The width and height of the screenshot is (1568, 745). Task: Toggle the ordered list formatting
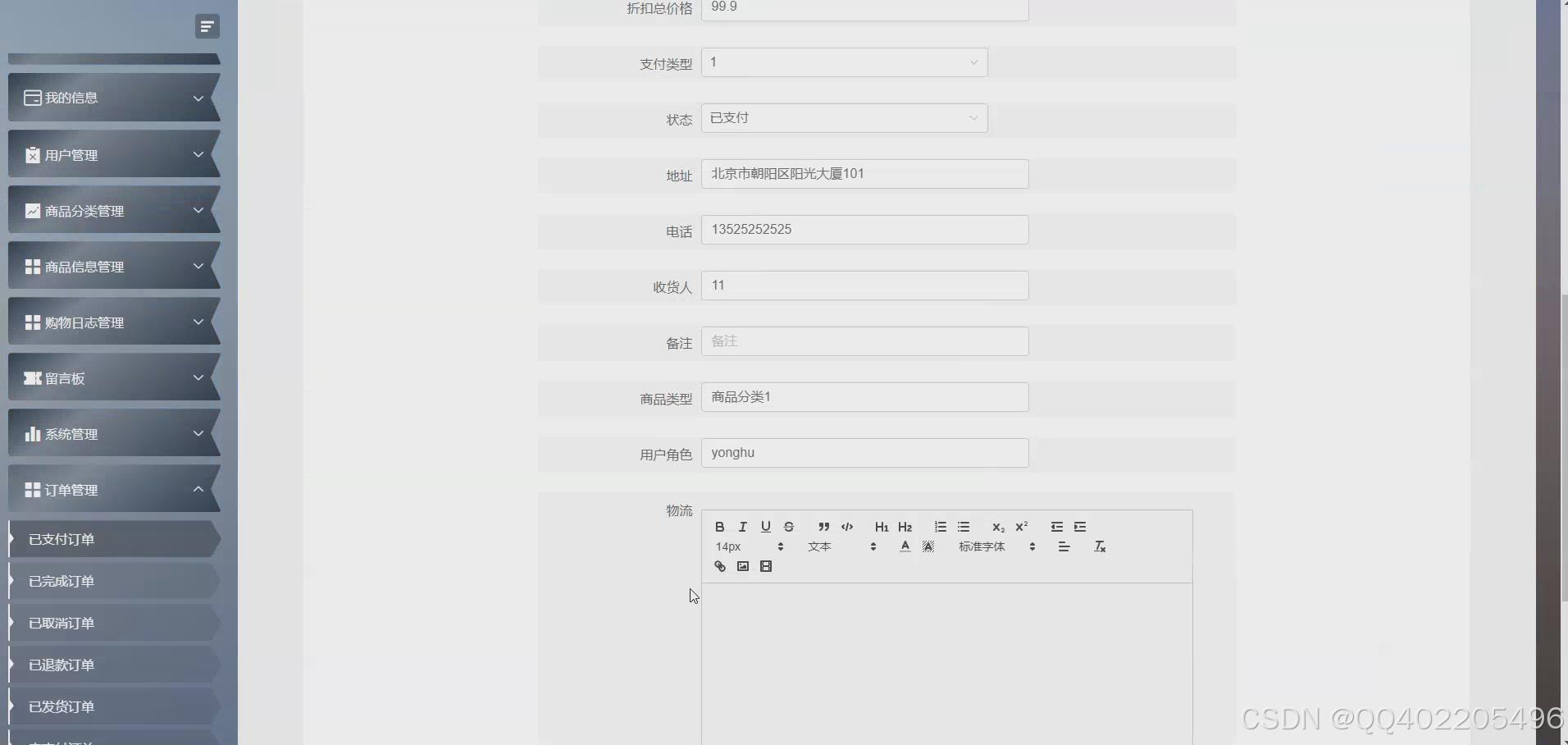[941, 526]
